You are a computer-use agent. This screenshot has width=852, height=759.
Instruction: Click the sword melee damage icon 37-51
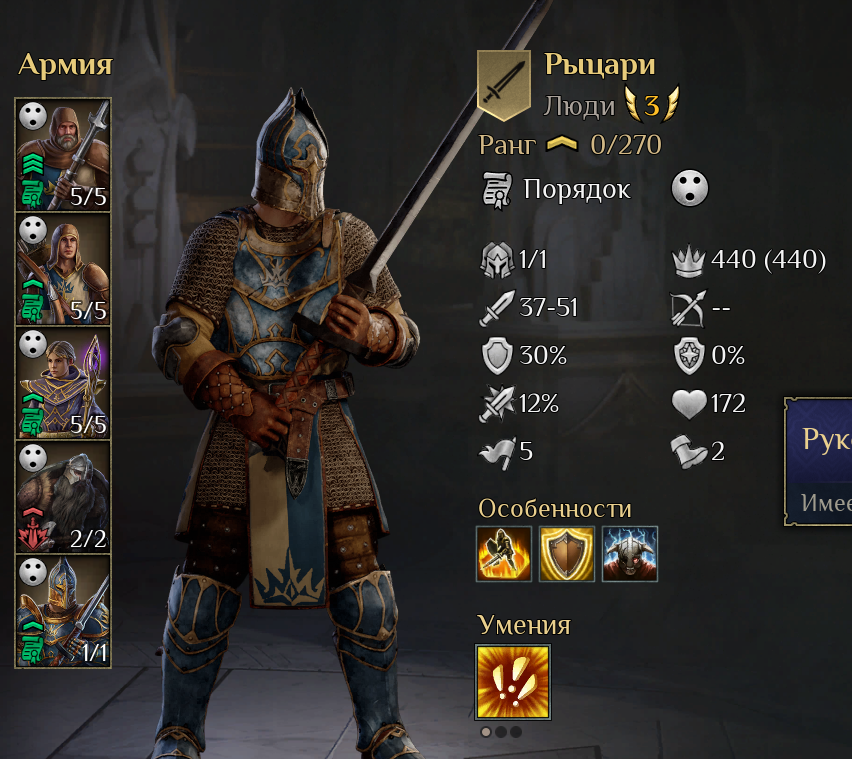point(497,308)
